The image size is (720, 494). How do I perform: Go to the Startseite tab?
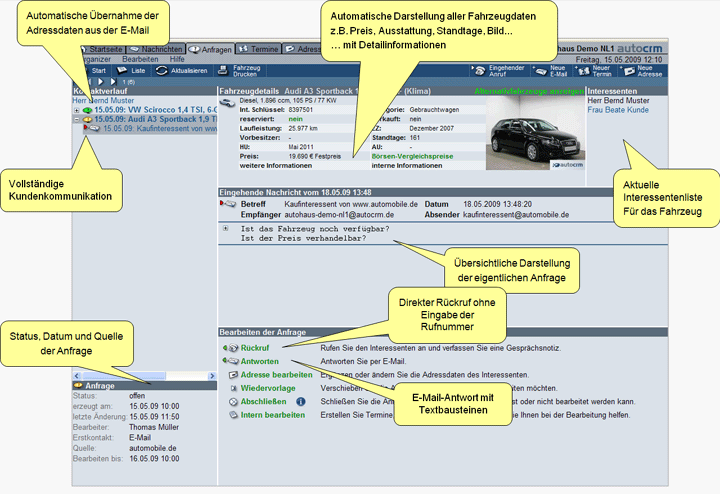click(102, 49)
